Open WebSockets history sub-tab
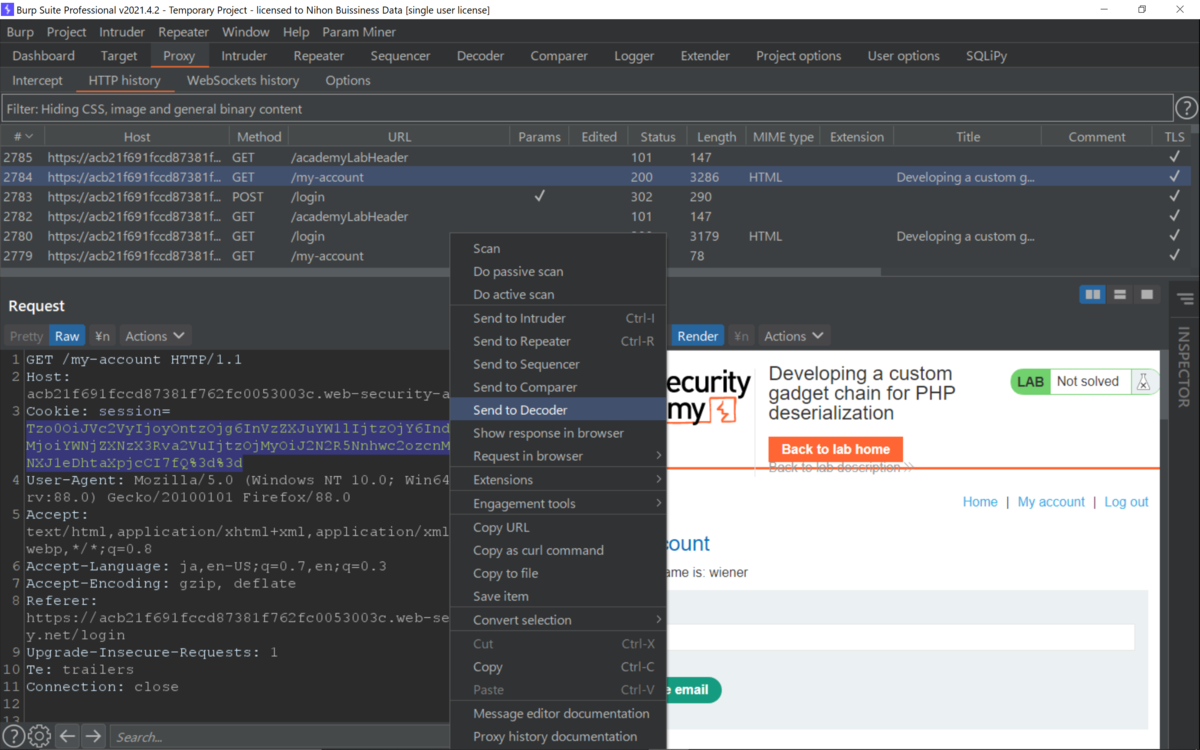Screen dimensions: 1200x750 (x=243, y=80)
